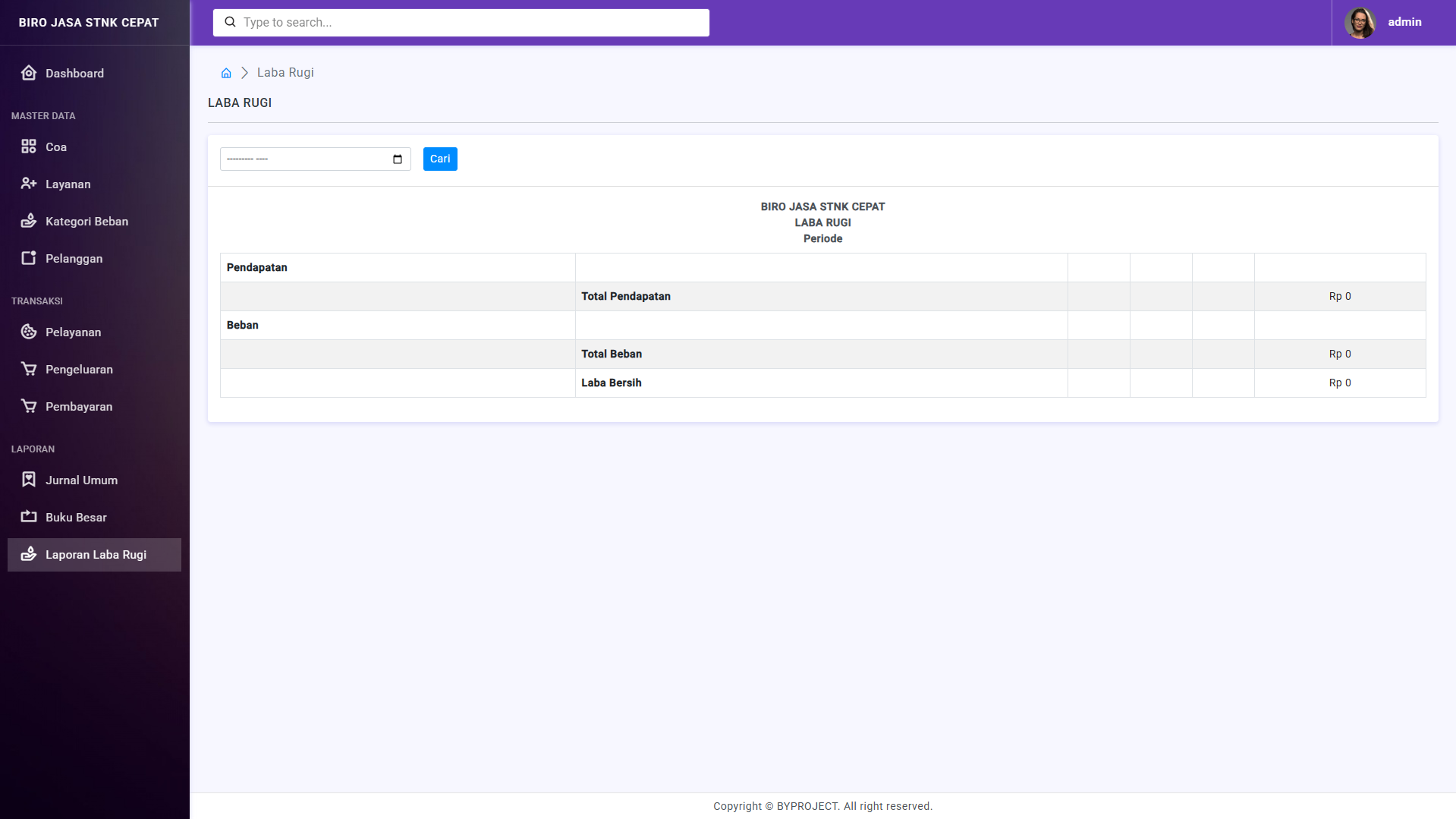The height and width of the screenshot is (819, 1456).
Task: Click the Pengeluaran cart icon
Action: tap(29, 369)
